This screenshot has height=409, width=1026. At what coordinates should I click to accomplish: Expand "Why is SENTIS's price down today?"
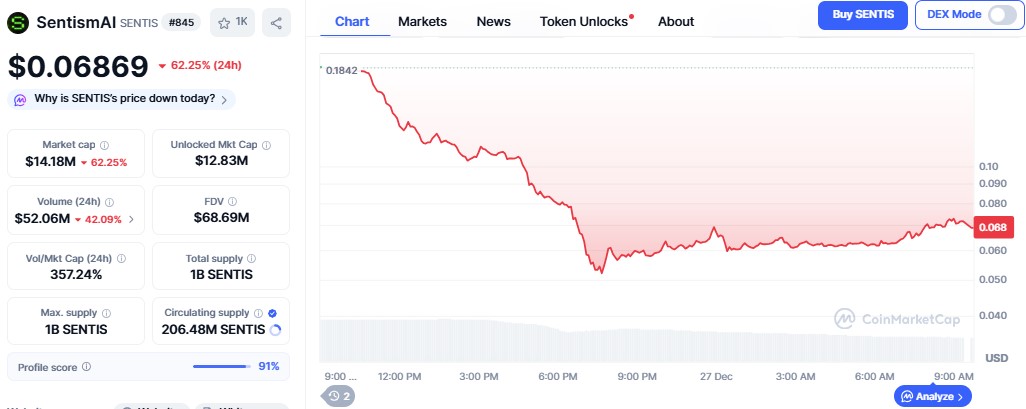point(121,99)
